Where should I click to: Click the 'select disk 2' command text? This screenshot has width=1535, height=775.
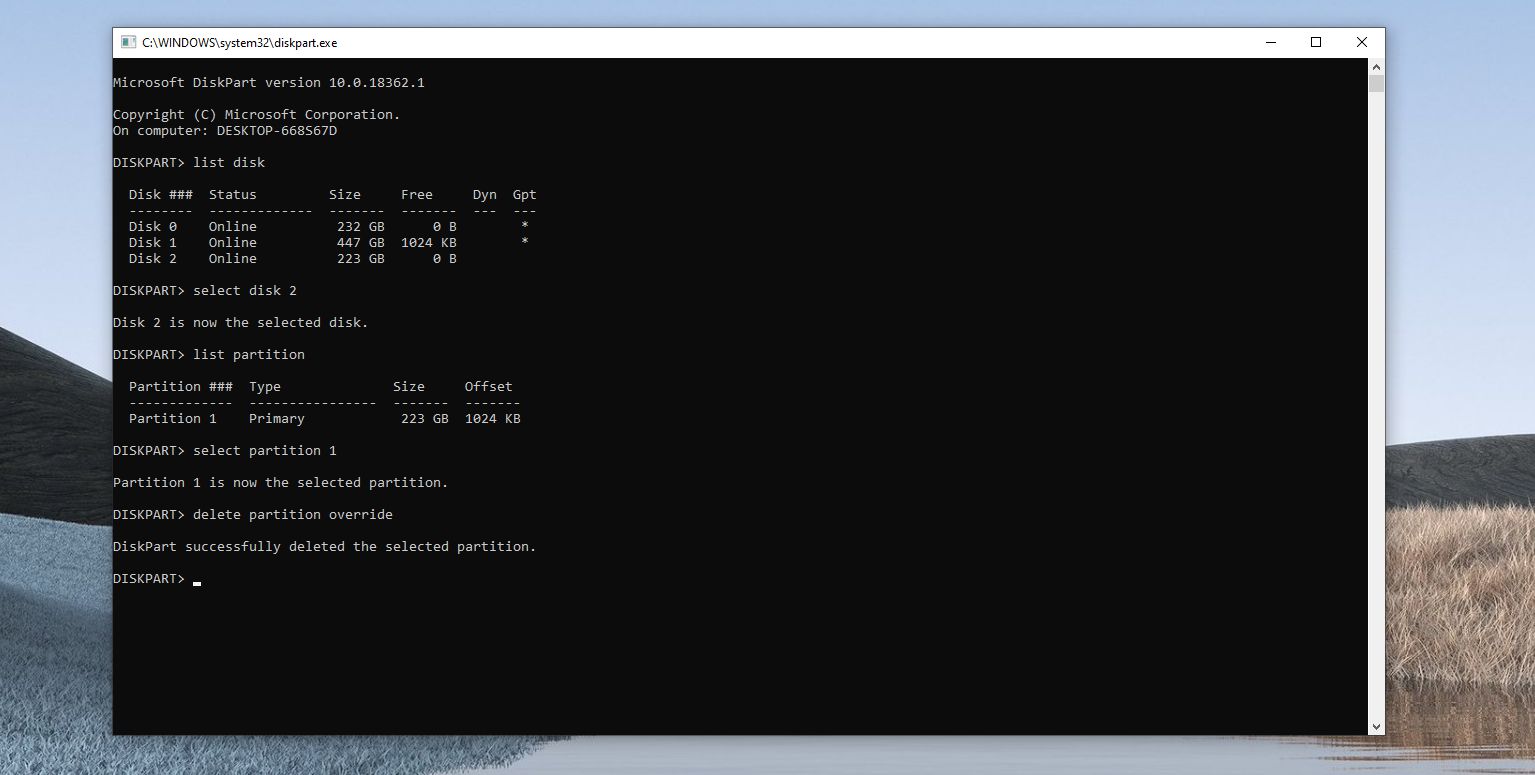[x=245, y=290]
